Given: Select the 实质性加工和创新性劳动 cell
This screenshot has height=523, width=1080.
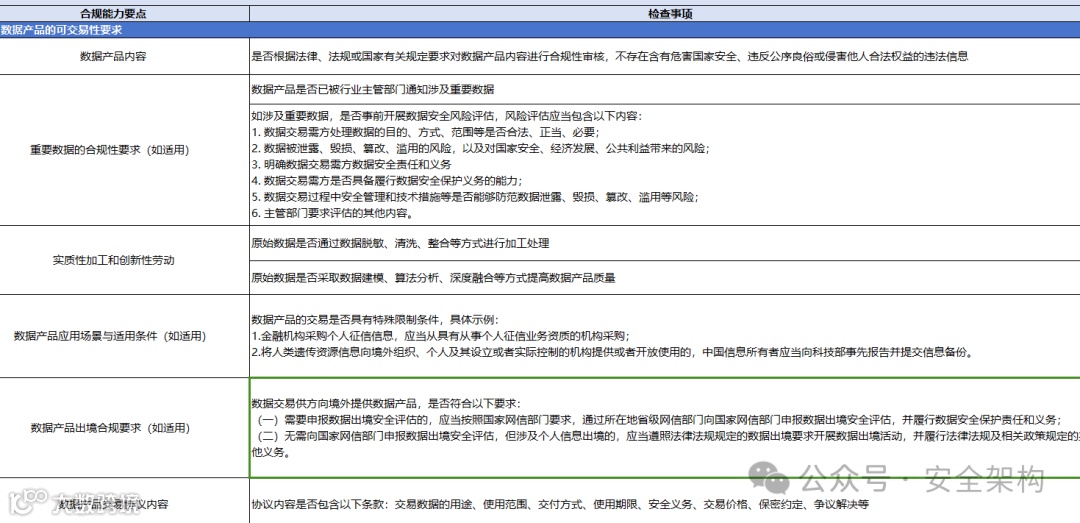Looking at the screenshot, I should pos(124,260).
